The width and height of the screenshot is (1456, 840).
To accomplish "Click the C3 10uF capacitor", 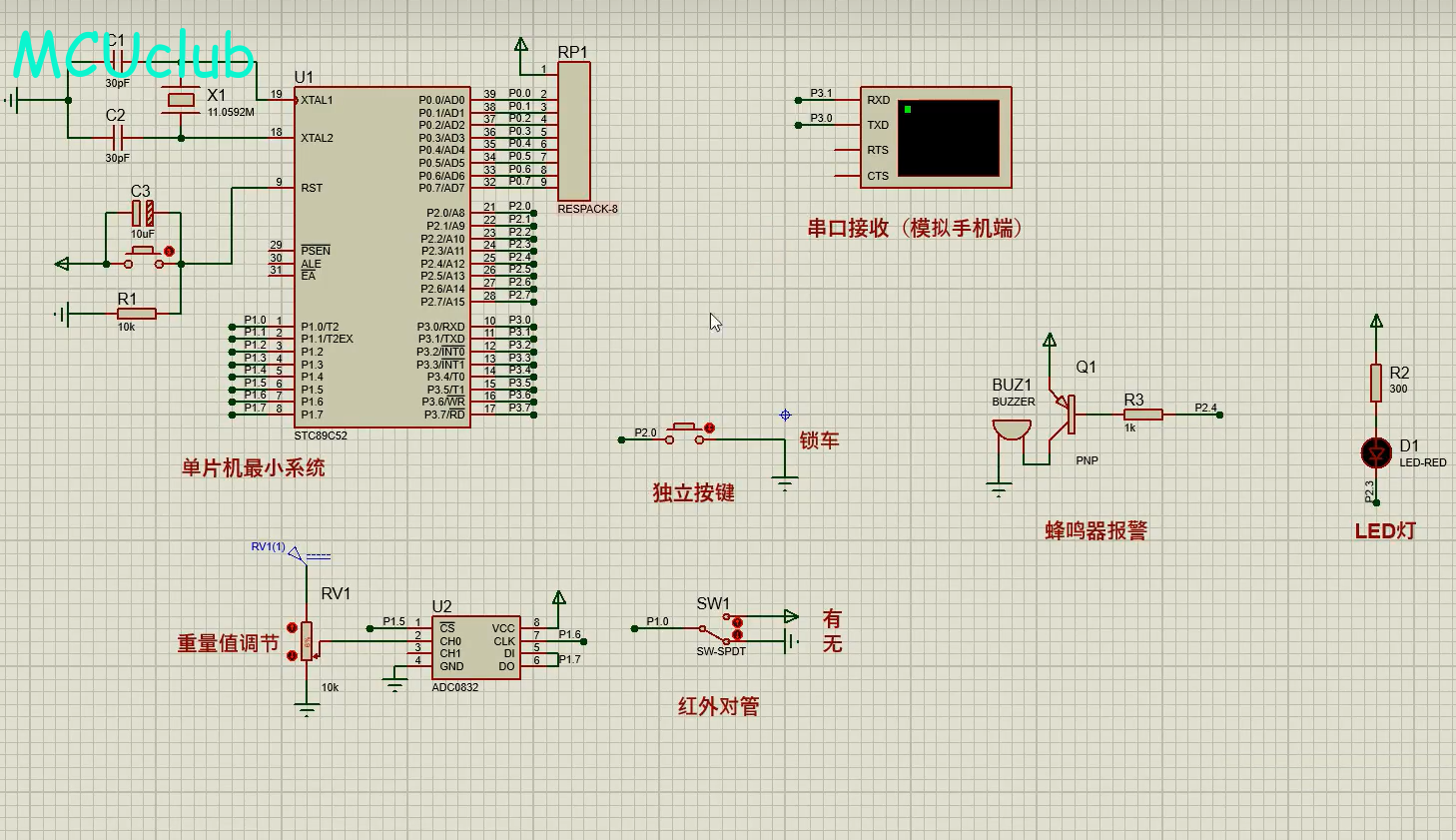I will [x=143, y=213].
